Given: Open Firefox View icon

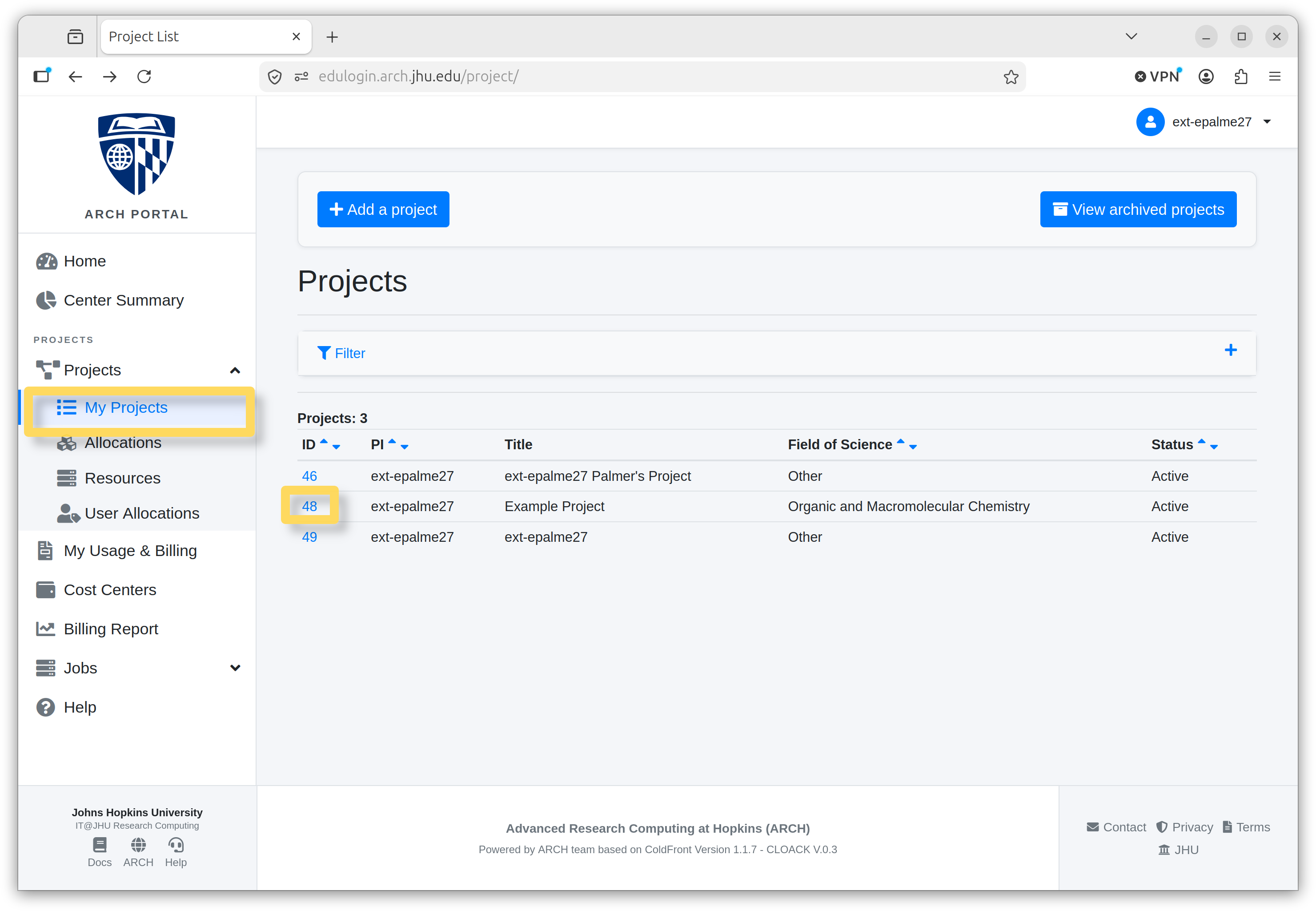Looking at the screenshot, I should click(x=75, y=37).
